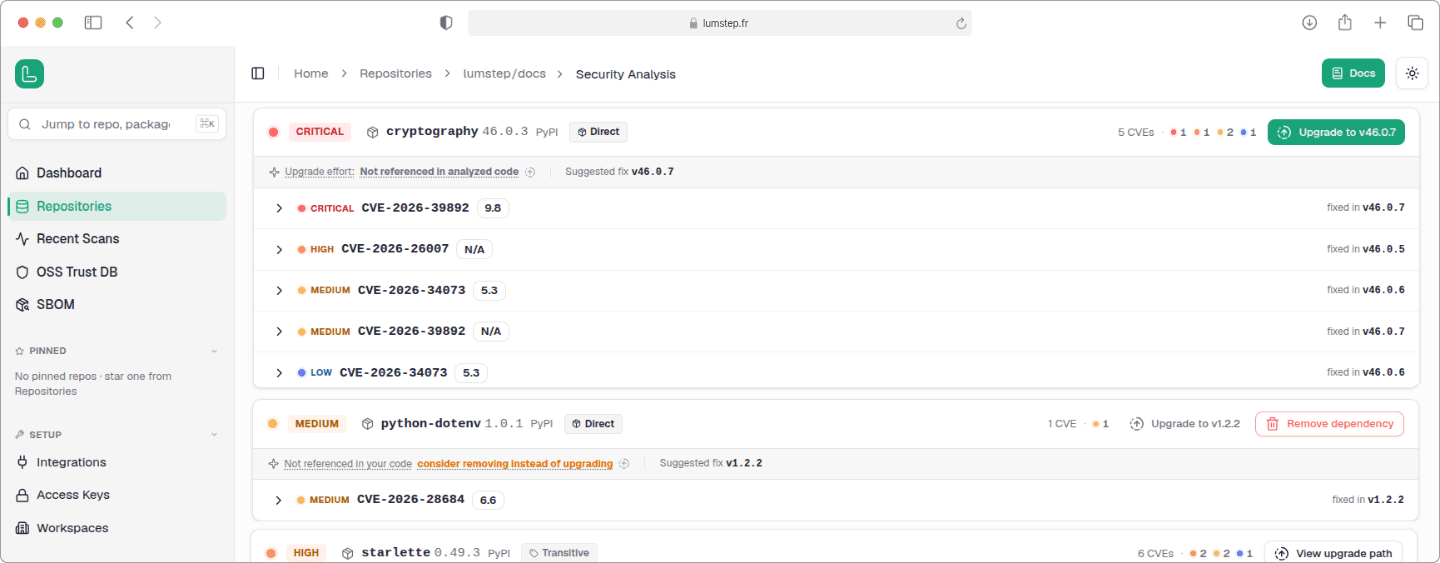Click the Safari share icon
Viewport: 1440px width, 563px height.
(1345, 22)
